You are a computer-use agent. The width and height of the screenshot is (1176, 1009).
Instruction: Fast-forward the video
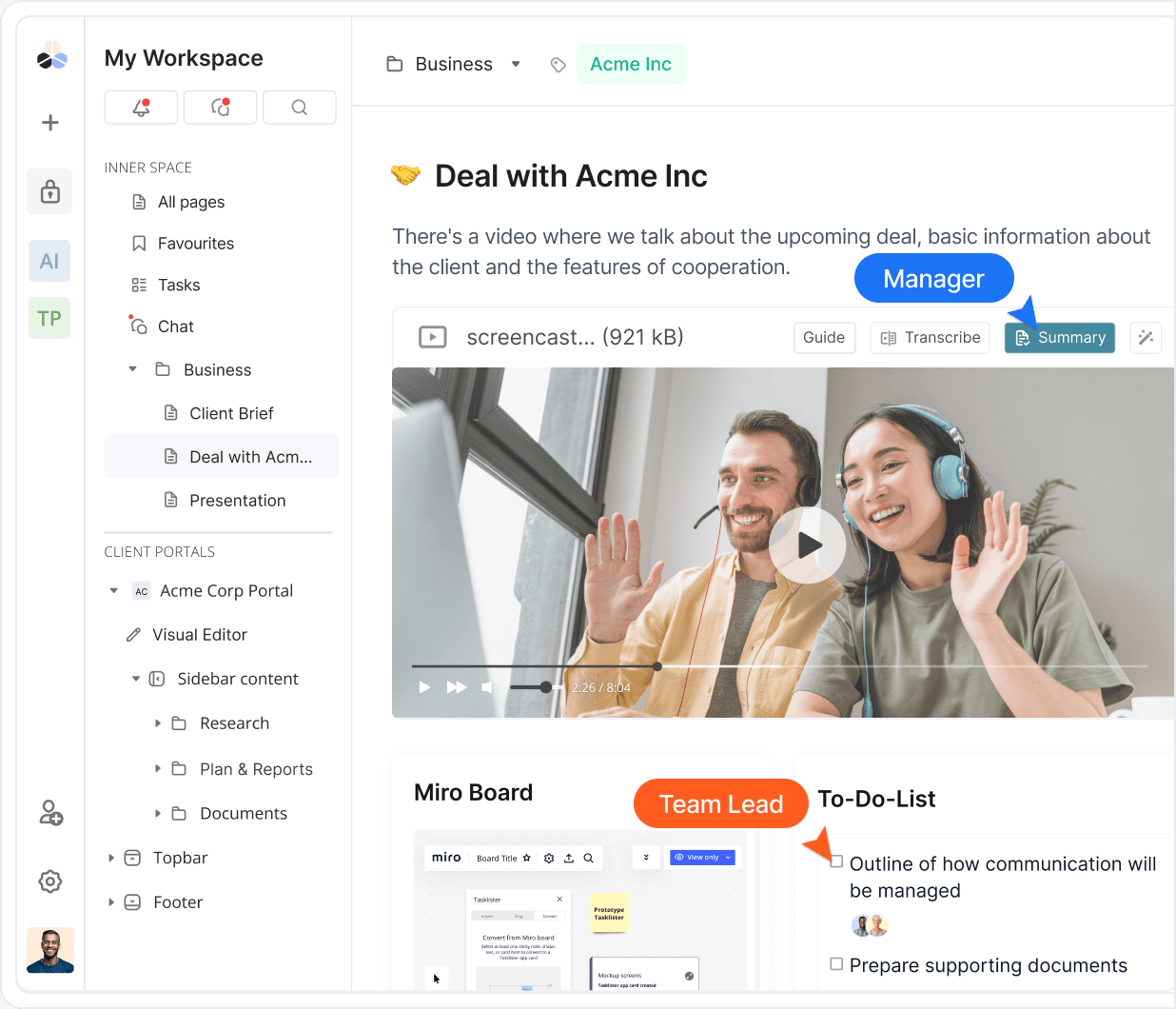(x=457, y=687)
